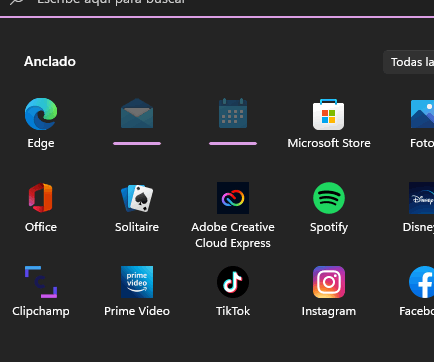Click the 'TikTok' label text

(233, 311)
